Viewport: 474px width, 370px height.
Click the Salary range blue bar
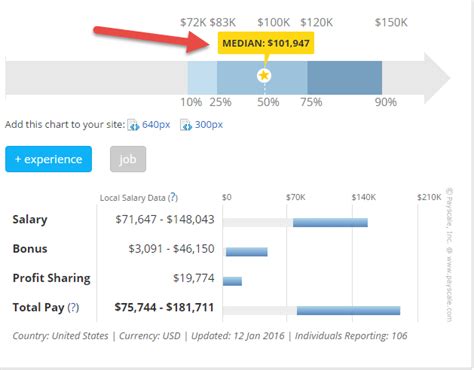coord(330,223)
